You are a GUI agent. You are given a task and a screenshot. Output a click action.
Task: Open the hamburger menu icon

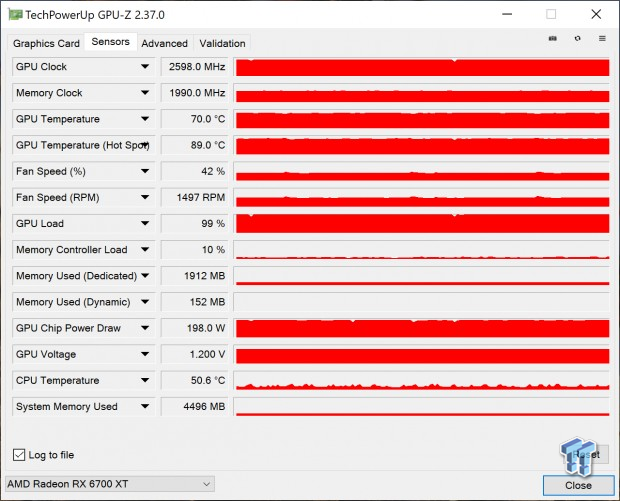tap(602, 38)
